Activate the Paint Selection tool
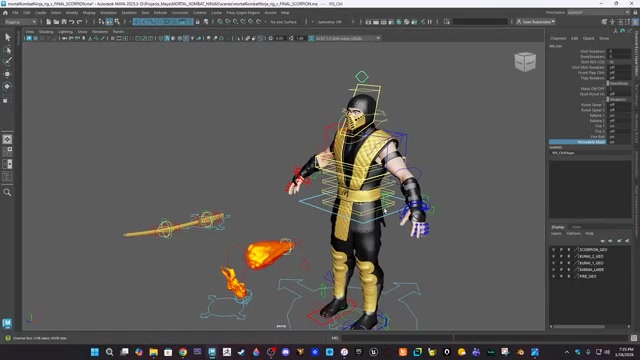 pyautogui.click(x=7, y=62)
